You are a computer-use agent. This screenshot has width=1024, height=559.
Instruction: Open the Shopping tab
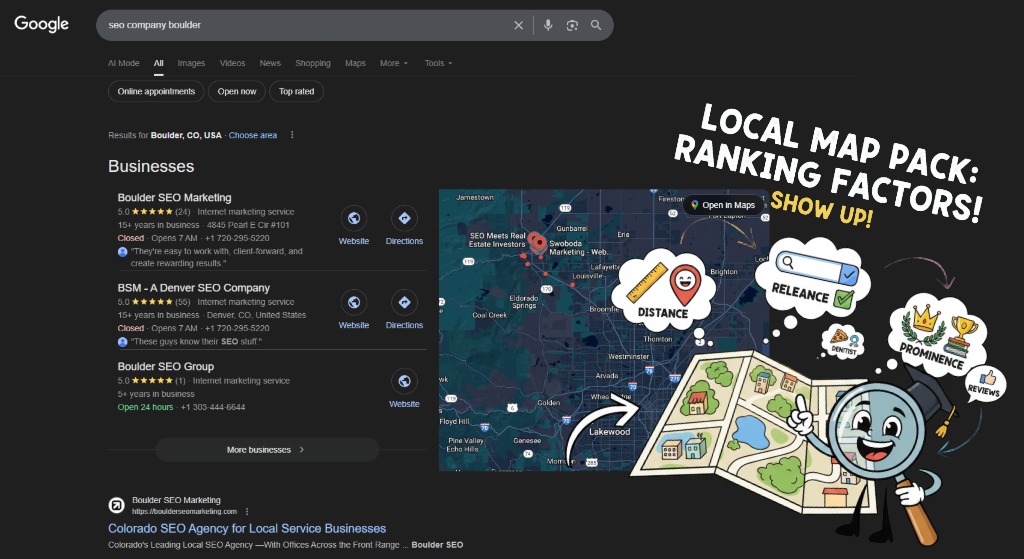point(313,63)
